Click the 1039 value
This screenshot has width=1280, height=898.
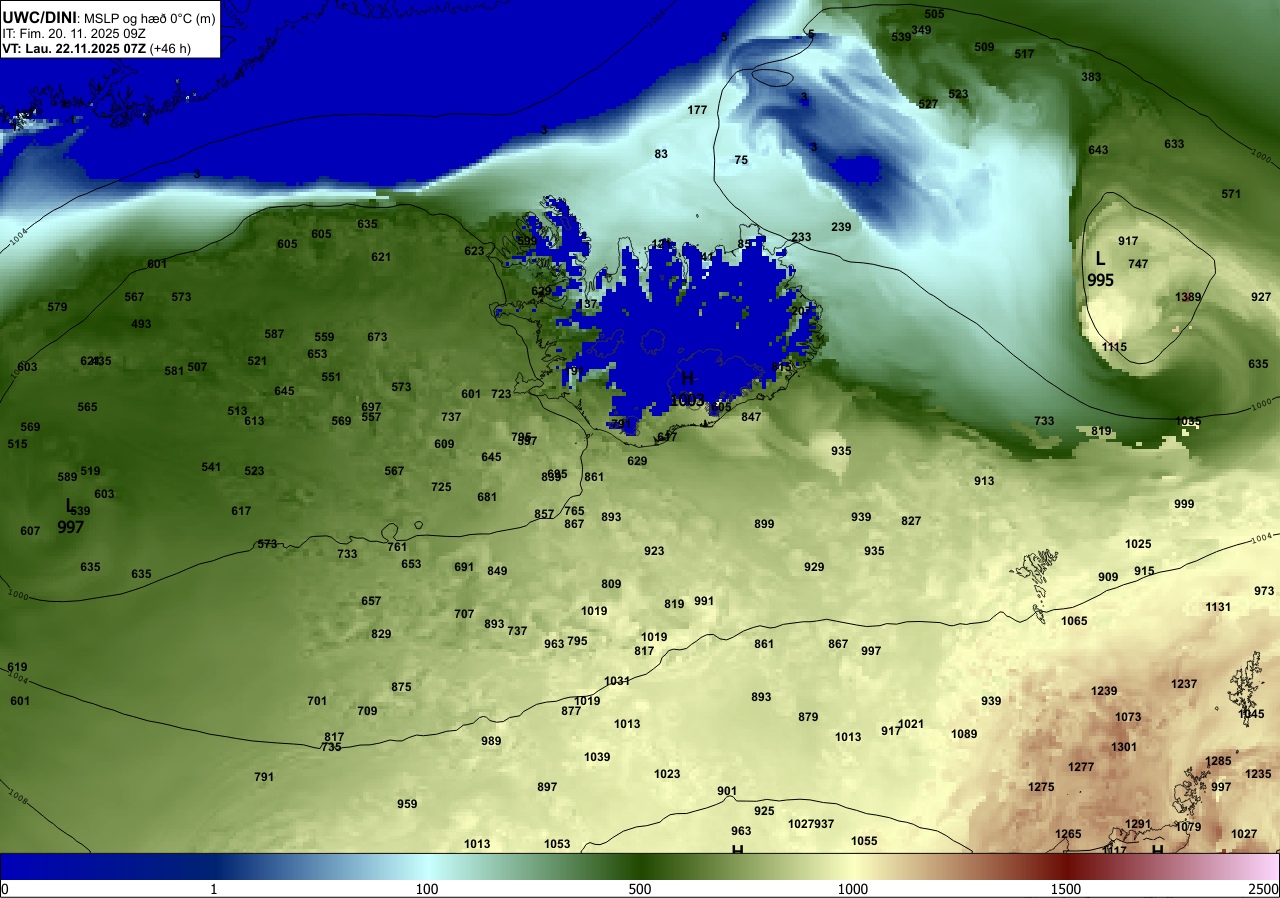tap(597, 757)
